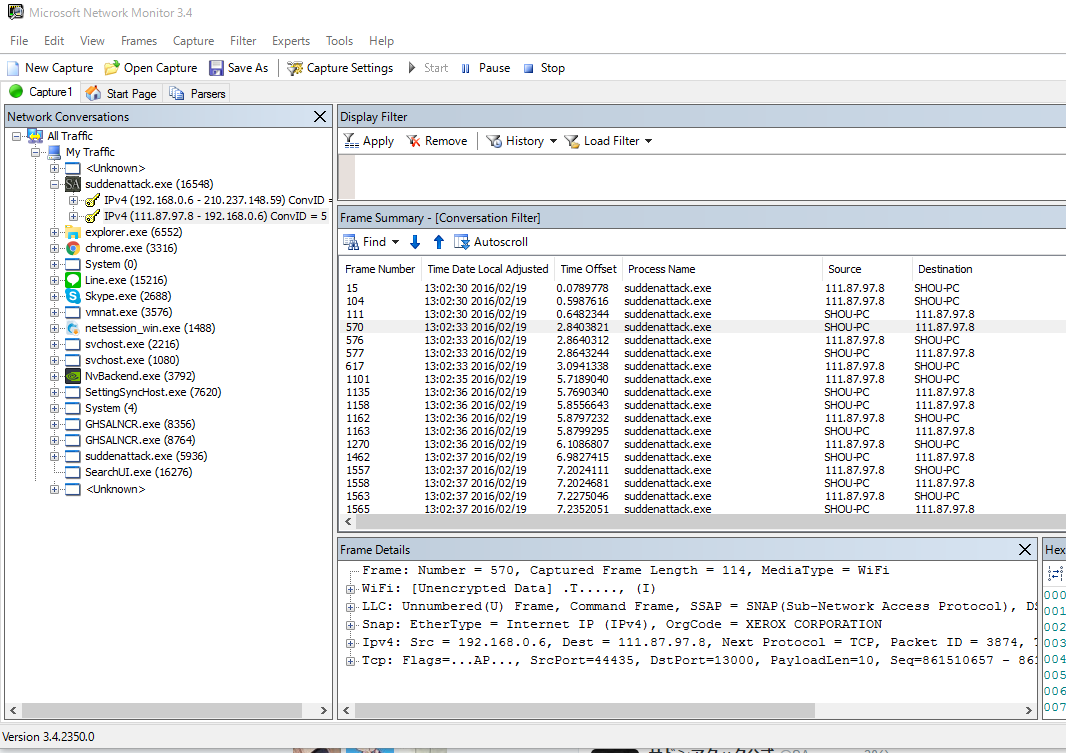This screenshot has height=753, width=1066.
Task: Sort by the Frame Number column header
Action: pyautogui.click(x=380, y=269)
